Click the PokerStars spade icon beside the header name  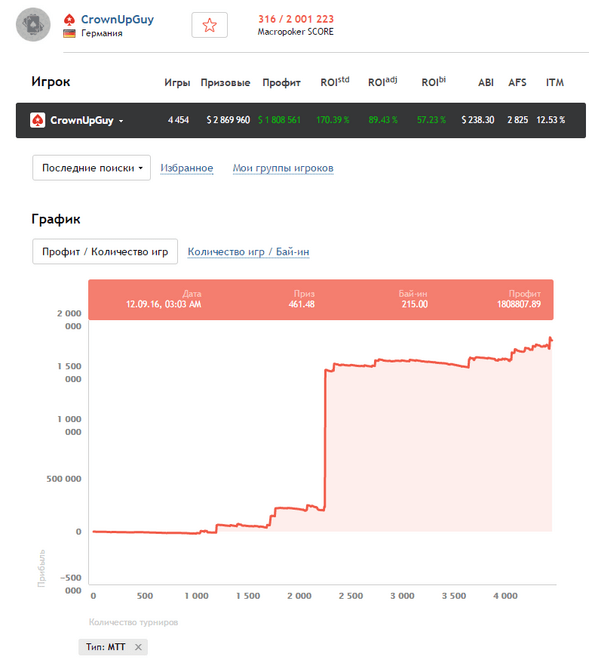69,19
